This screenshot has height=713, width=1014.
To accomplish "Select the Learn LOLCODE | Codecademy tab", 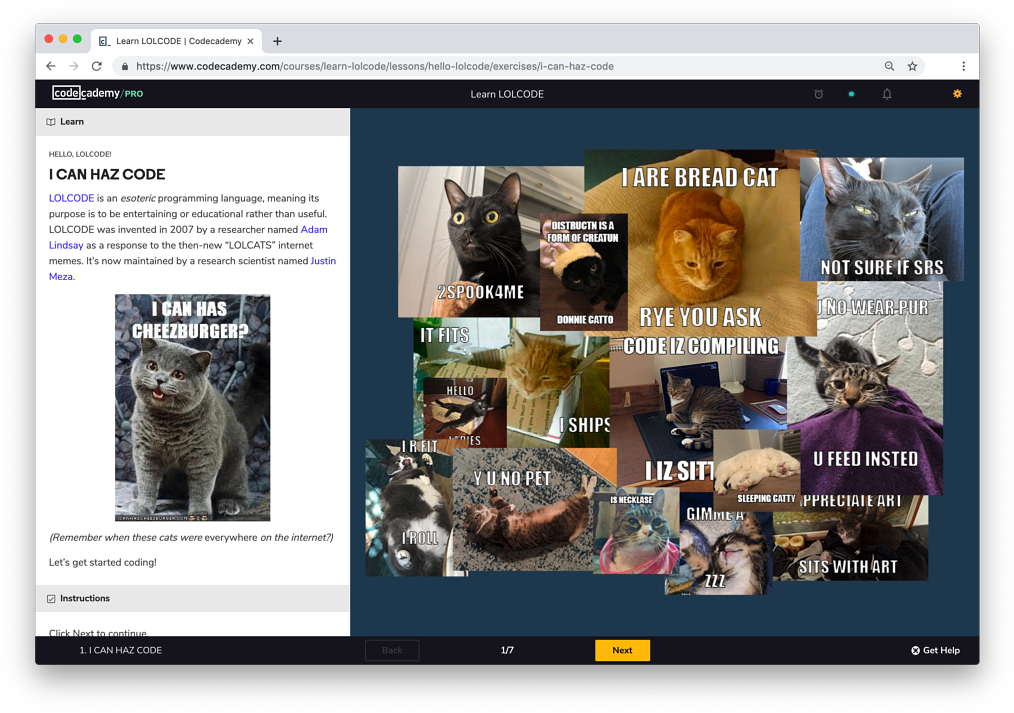I will (176, 41).
